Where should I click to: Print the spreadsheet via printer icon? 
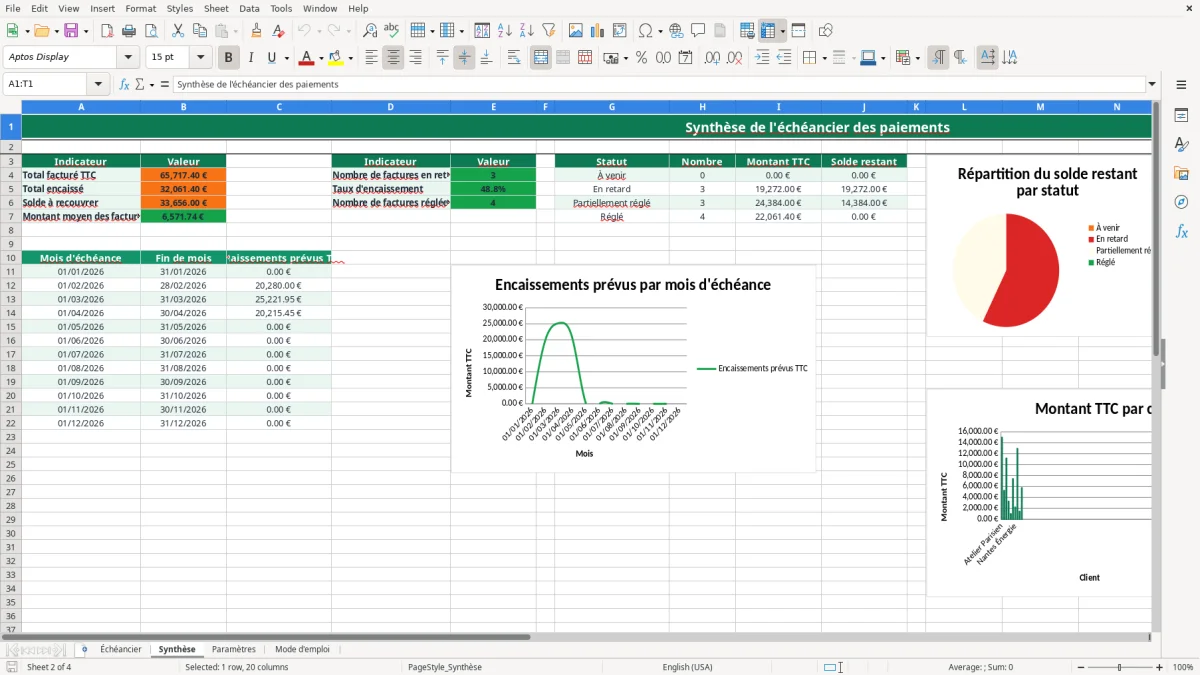pyautogui.click(x=129, y=31)
